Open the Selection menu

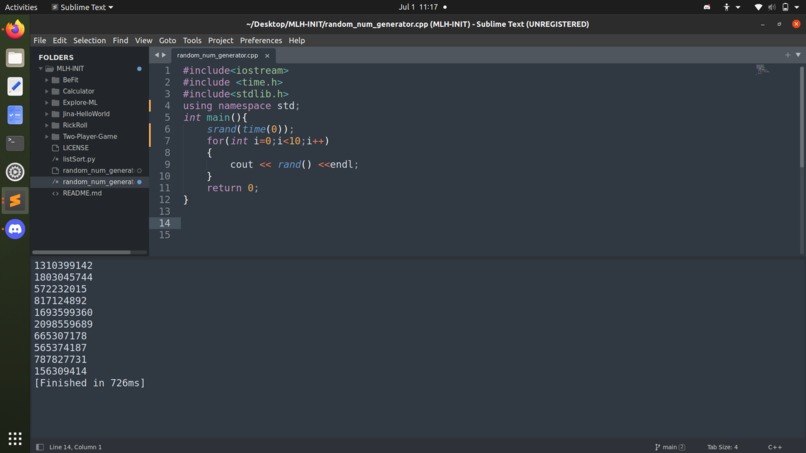(x=89, y=40)
